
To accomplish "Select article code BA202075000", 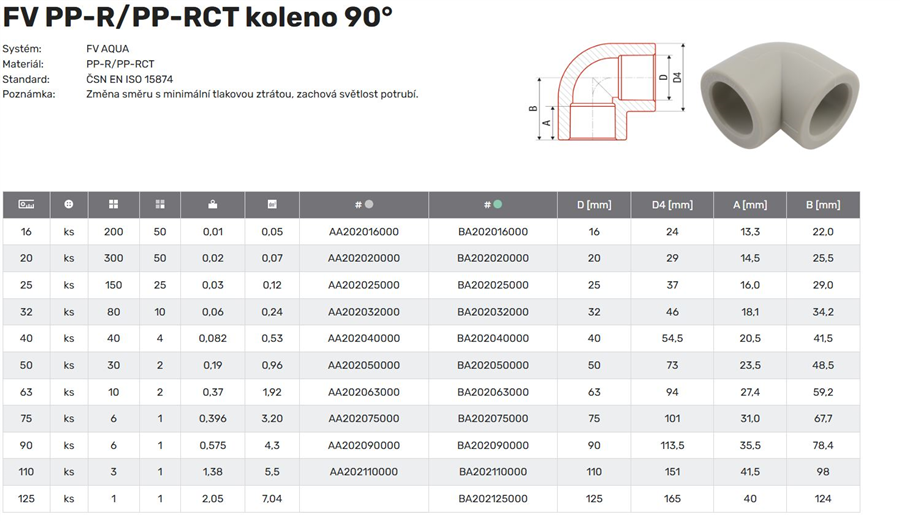I will [x=493, y=418].
